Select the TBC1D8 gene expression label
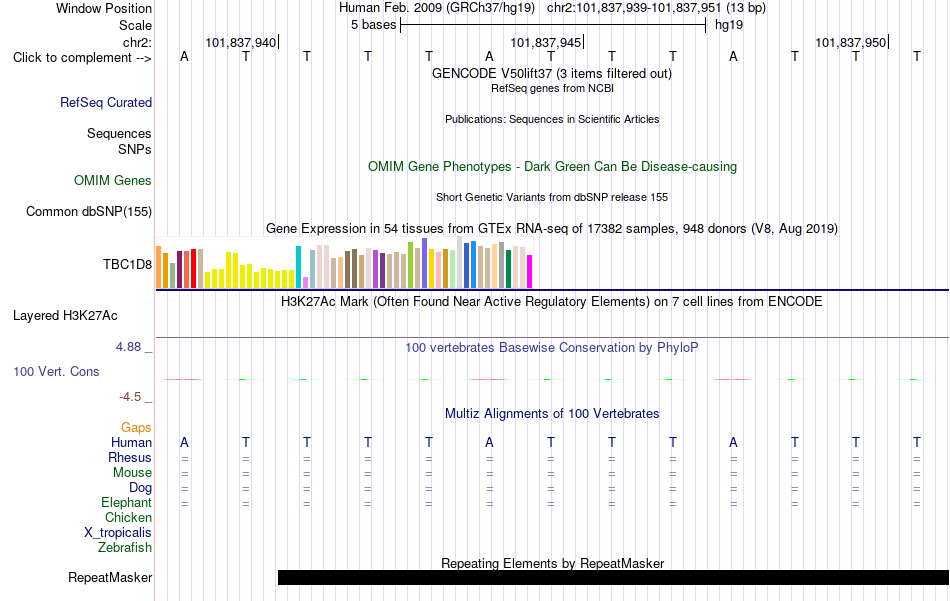 (127, 264)
